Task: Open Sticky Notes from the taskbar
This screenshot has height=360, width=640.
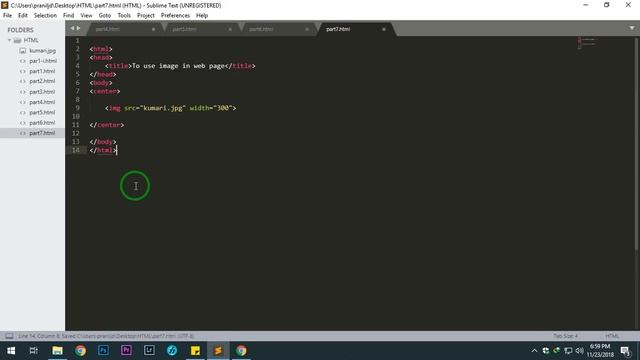Action: click(195, 351)
